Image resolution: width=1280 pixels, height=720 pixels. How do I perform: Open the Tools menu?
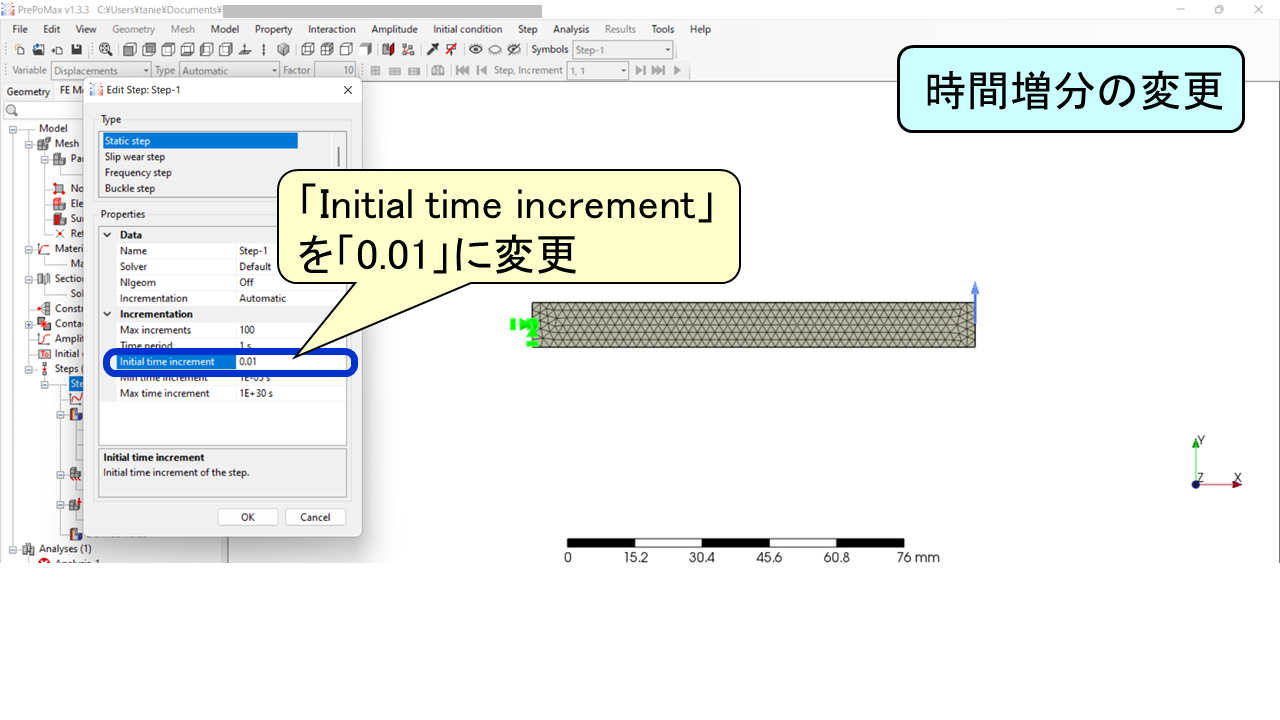(x=663, y=29)
